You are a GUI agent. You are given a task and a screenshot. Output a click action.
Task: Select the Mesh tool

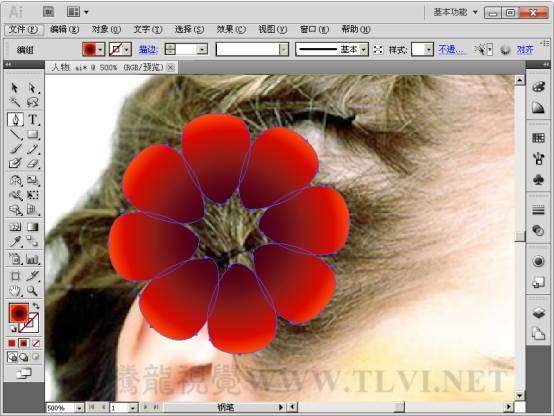15,227
